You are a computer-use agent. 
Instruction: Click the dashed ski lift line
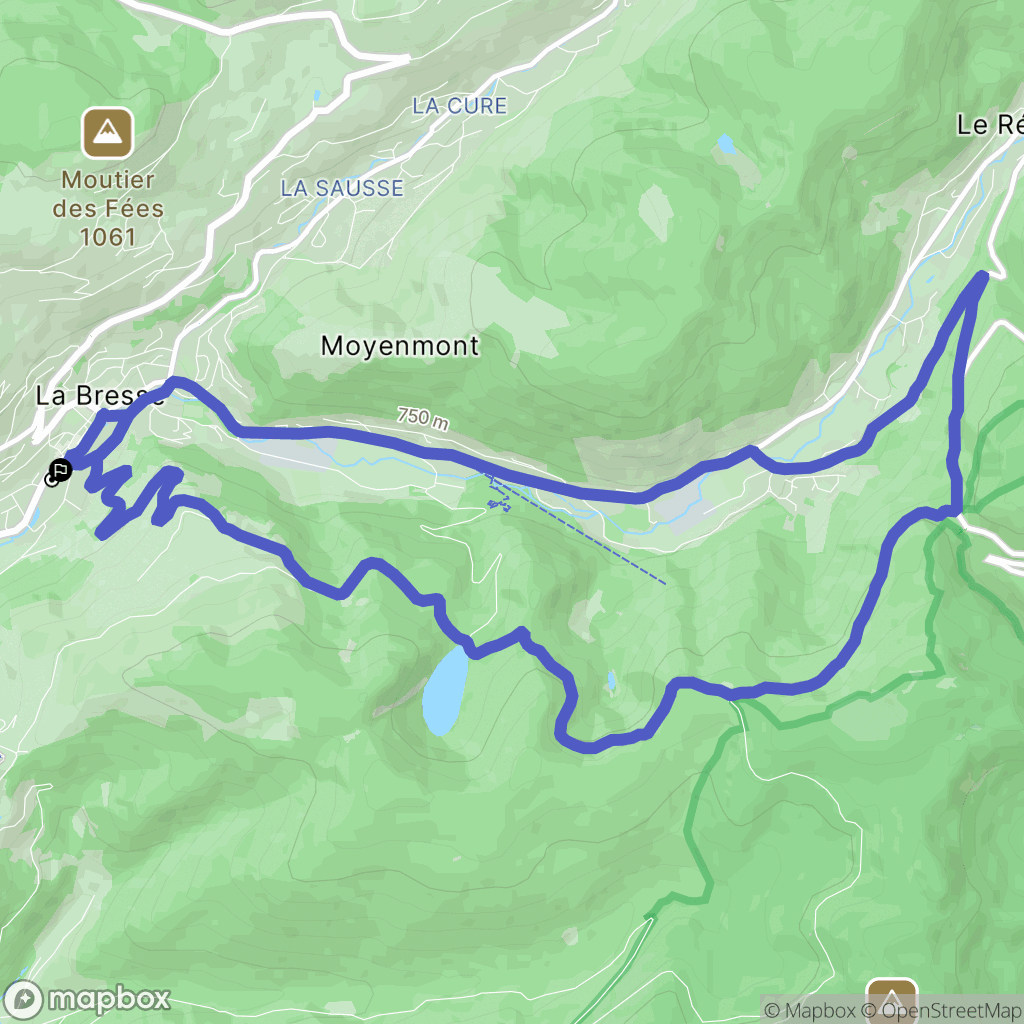coord(578,529)
